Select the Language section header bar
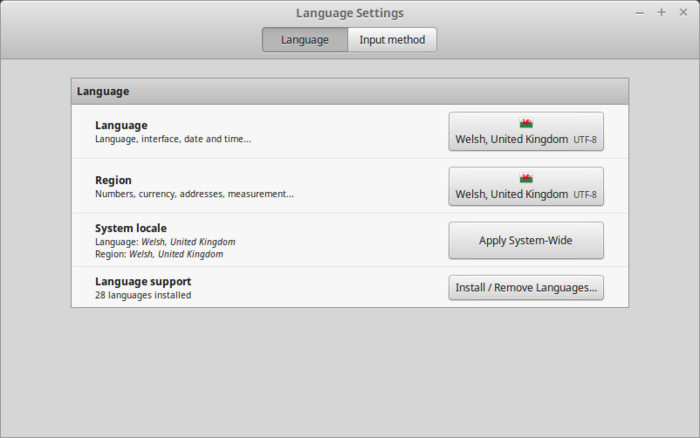700x438 pixels. 350,91
